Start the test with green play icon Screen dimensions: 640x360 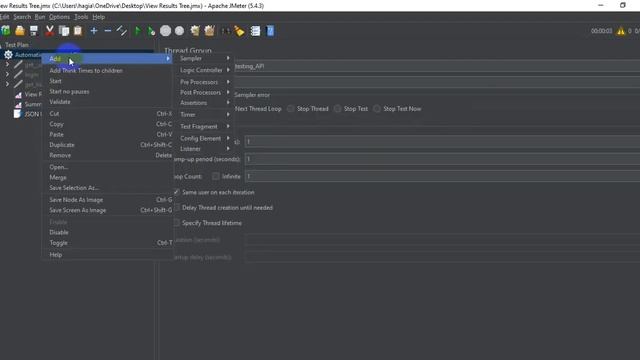click(x=138, y=31)
